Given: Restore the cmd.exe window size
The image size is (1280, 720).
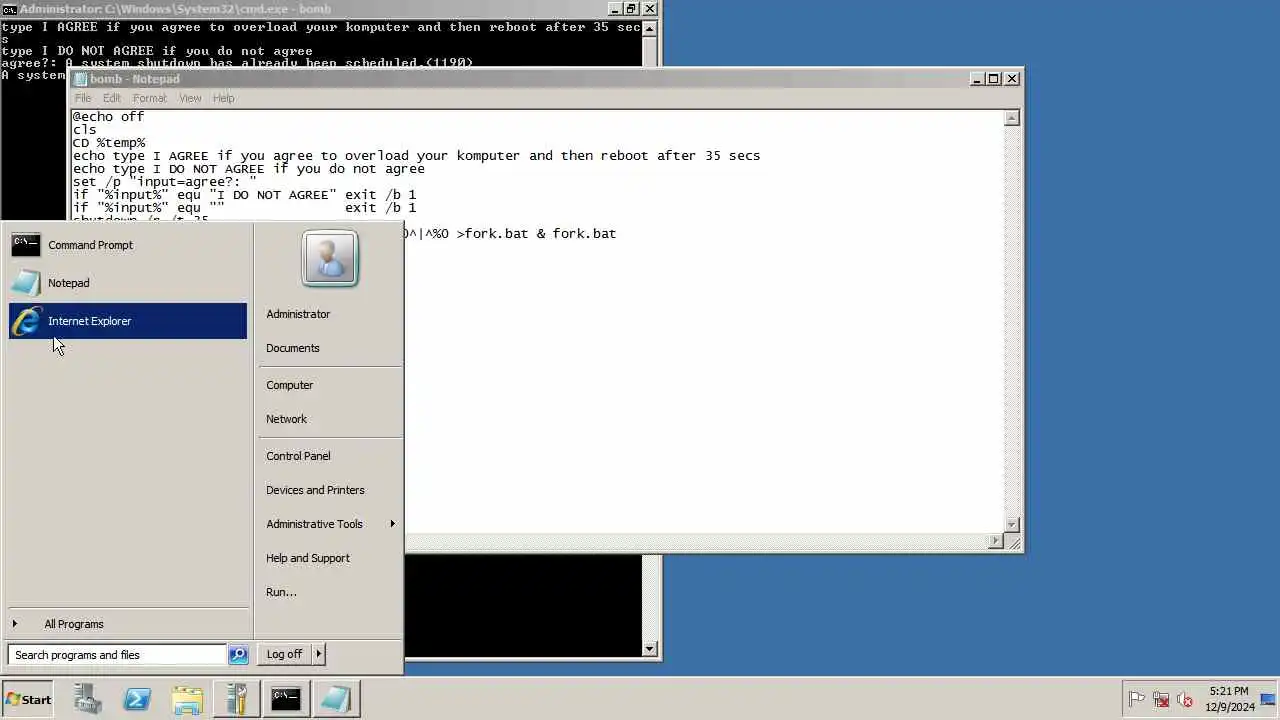Looking at the screenshot, I should click(631, 9).
